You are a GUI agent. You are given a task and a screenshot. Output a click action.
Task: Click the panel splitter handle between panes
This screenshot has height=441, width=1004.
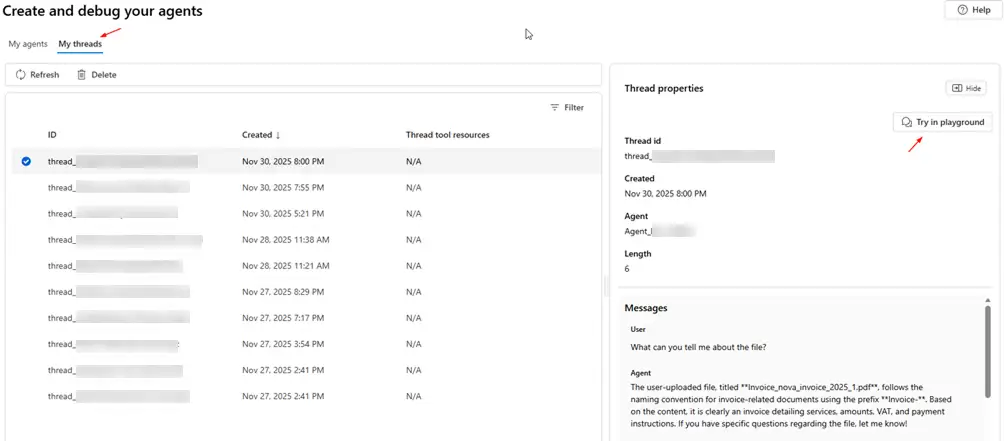click(605, 287)
